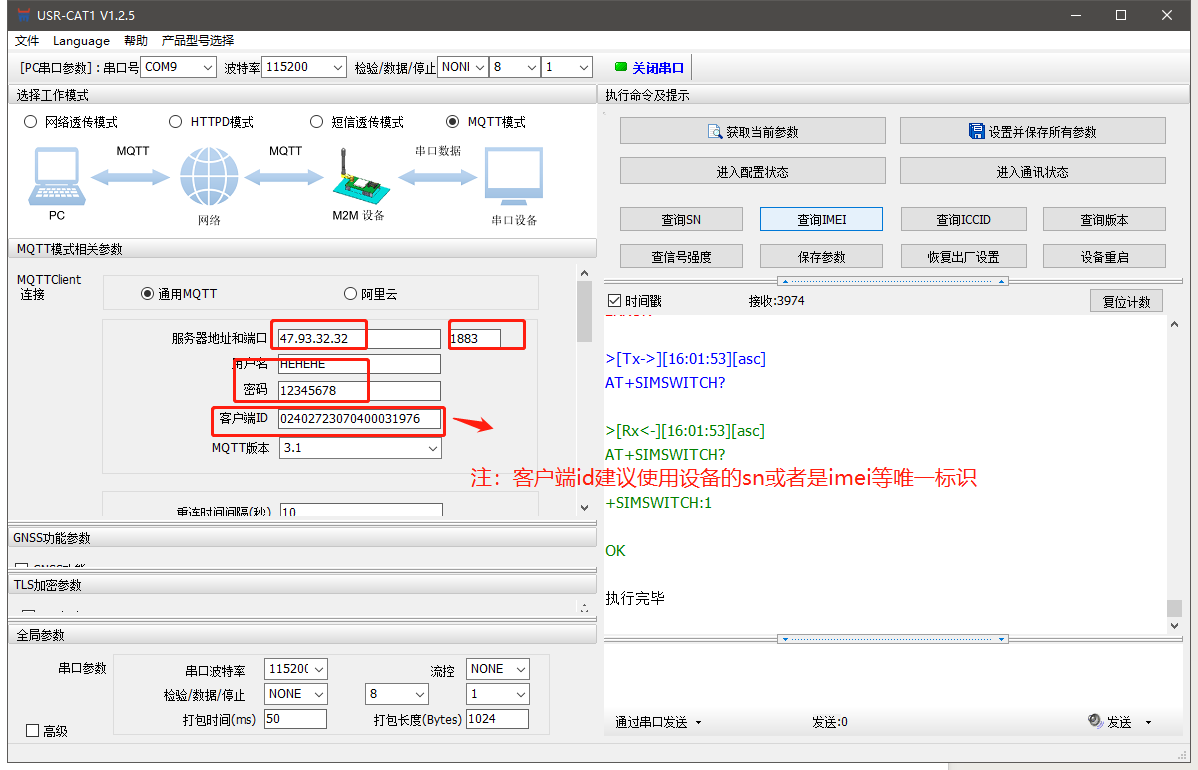
Task: Click 查信号强度 button
Action: [x=681, y=257]
